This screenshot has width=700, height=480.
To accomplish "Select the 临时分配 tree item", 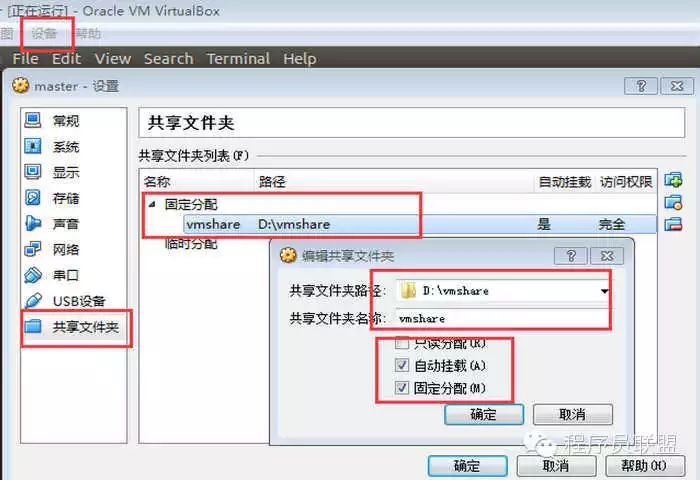I will [191, 244].
